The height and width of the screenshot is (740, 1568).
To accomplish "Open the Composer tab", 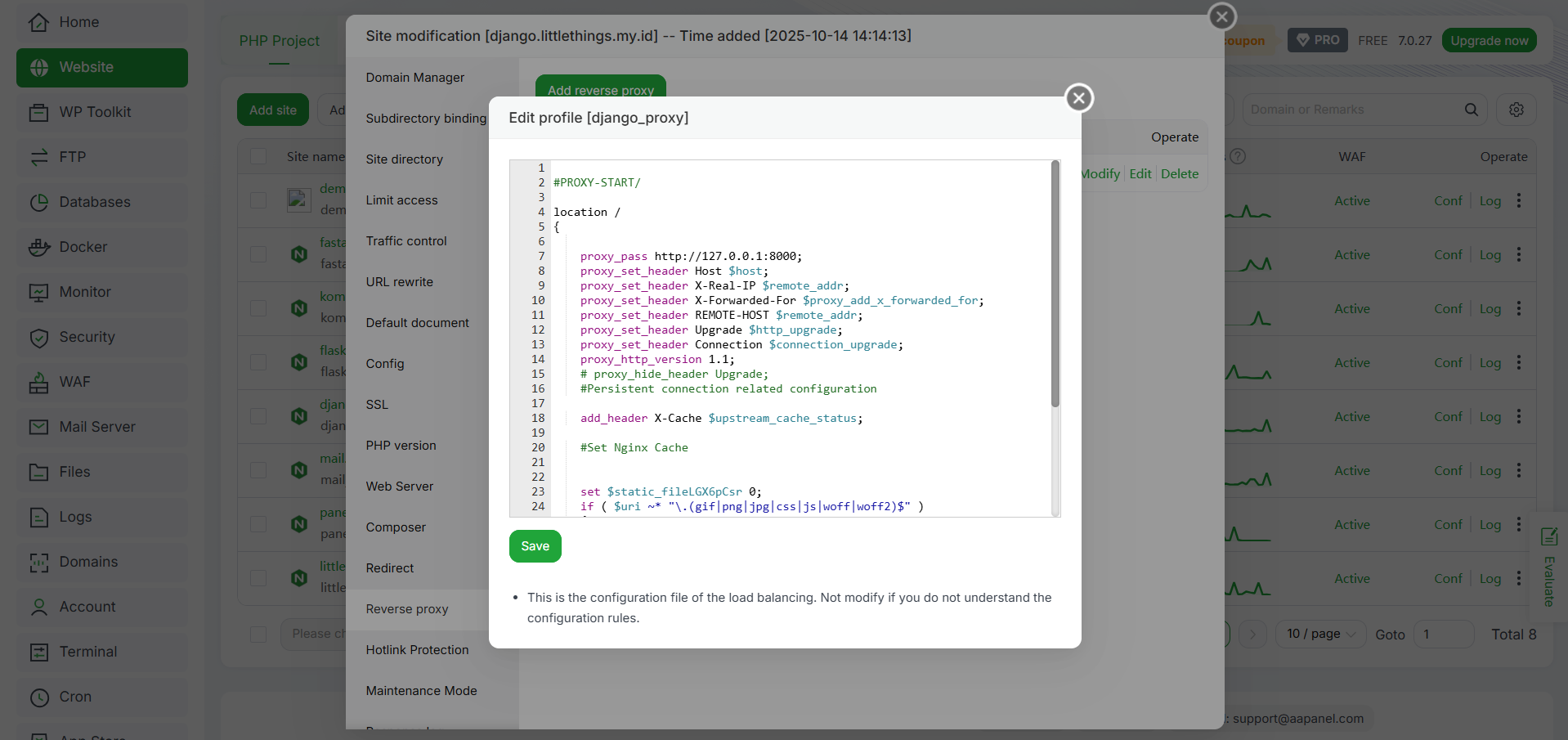I will point(396,527).
